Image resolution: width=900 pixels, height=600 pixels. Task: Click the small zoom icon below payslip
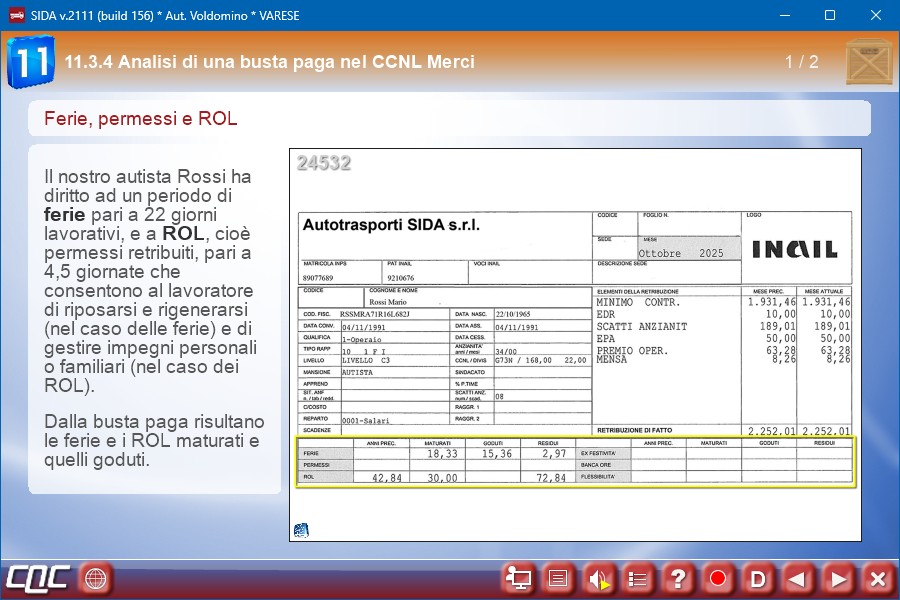[x=301, y=530]
